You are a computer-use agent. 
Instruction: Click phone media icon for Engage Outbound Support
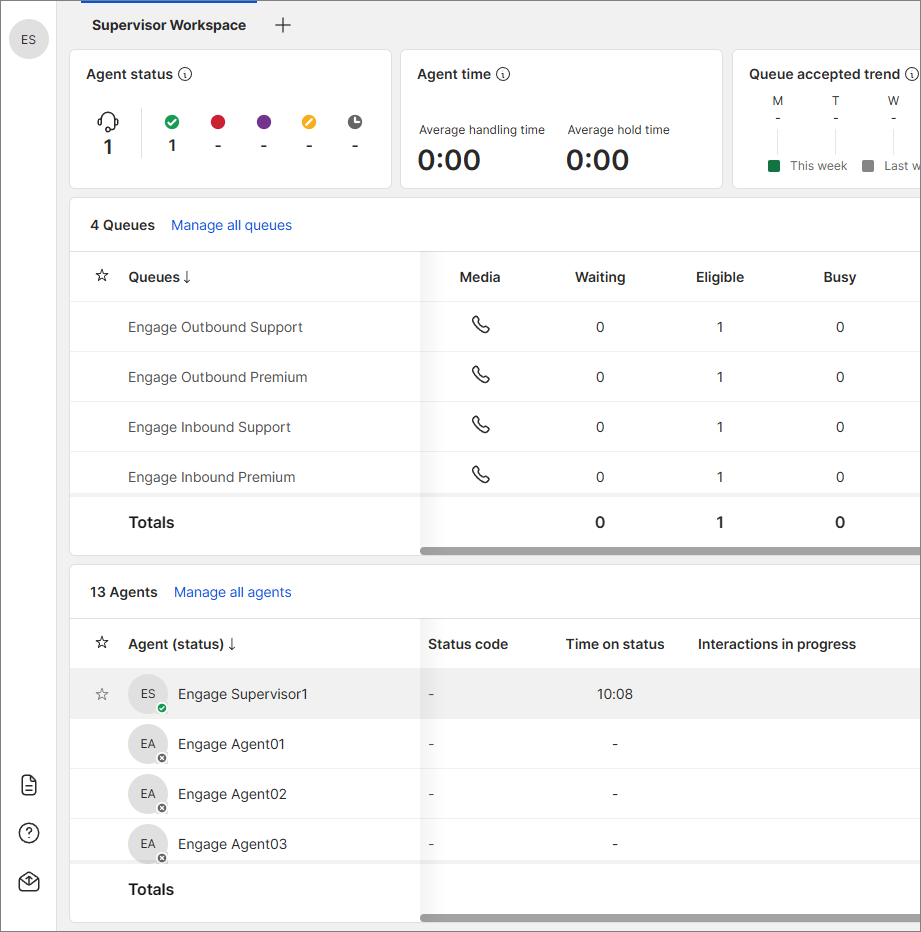click(480, 325)
